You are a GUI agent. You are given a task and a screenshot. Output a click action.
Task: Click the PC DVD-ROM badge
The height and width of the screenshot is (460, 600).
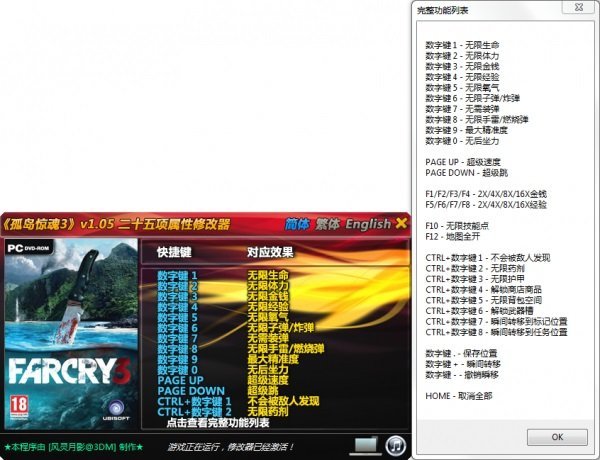tap(29, 248)
